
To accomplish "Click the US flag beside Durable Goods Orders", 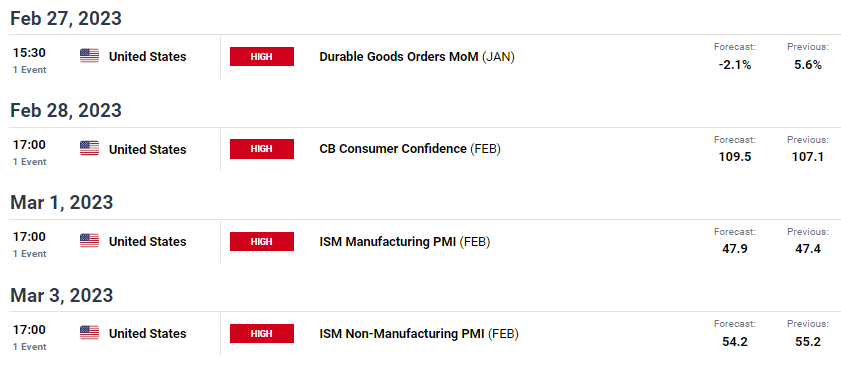I will pyautogui.click(x=90, y=56).
